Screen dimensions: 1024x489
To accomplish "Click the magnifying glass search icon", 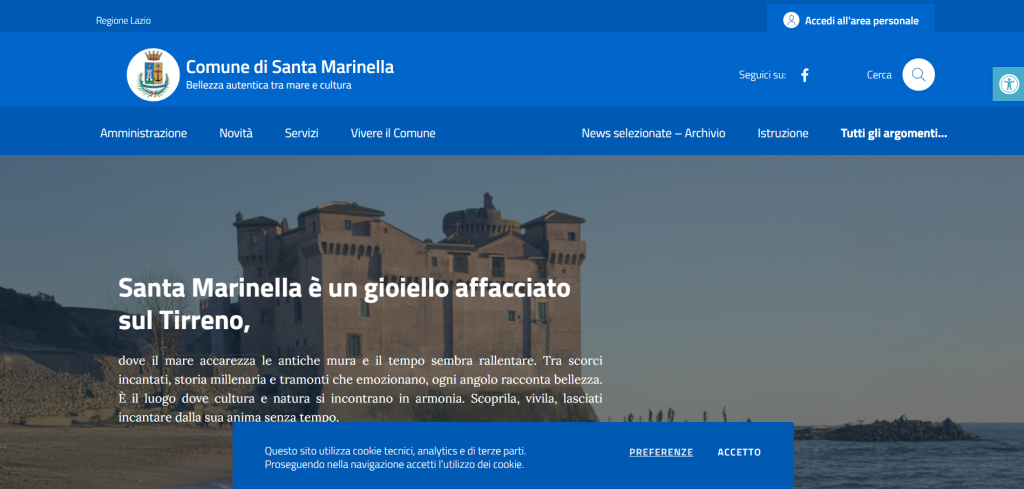I will pos(918,75).
